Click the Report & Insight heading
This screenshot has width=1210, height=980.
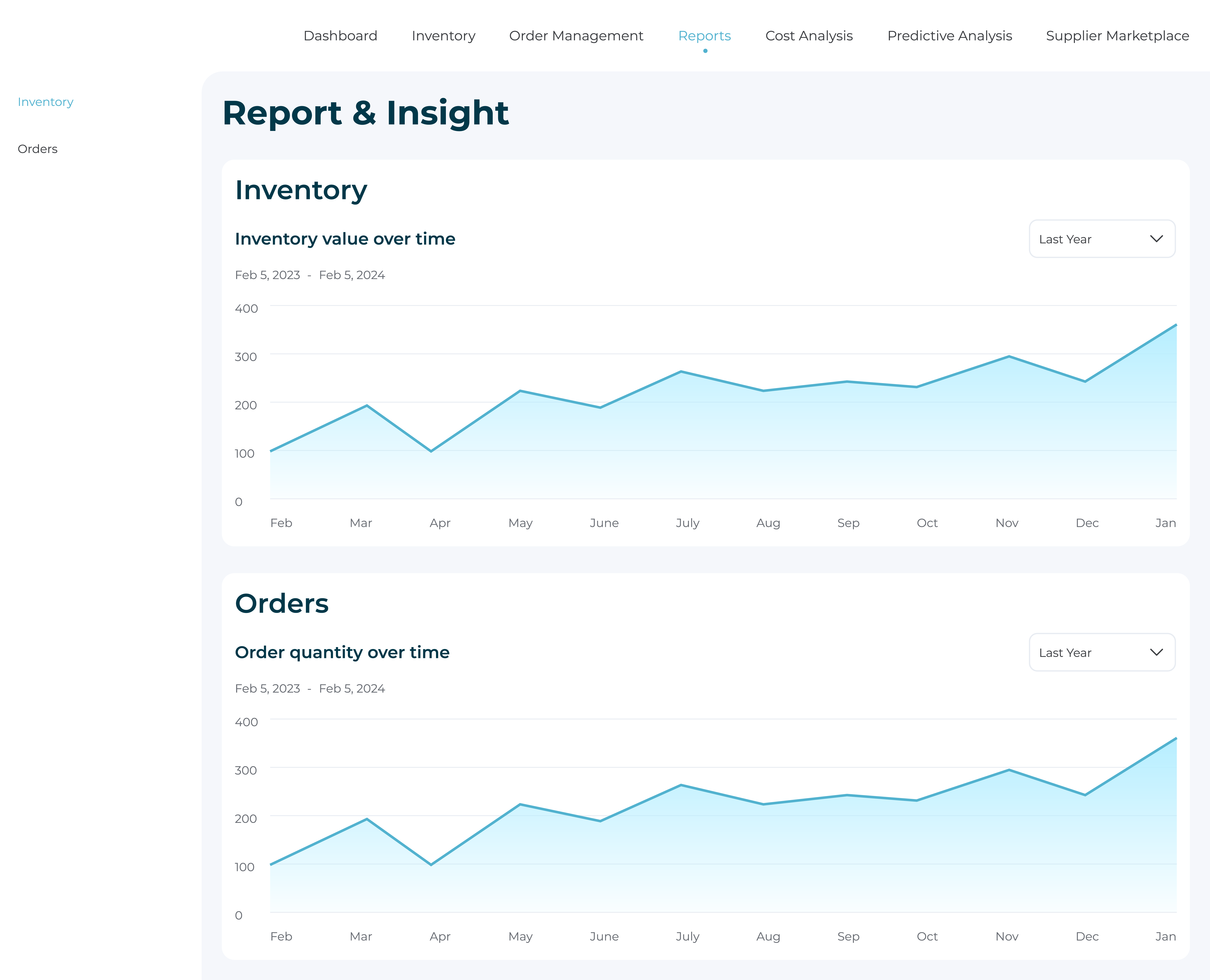365,113
